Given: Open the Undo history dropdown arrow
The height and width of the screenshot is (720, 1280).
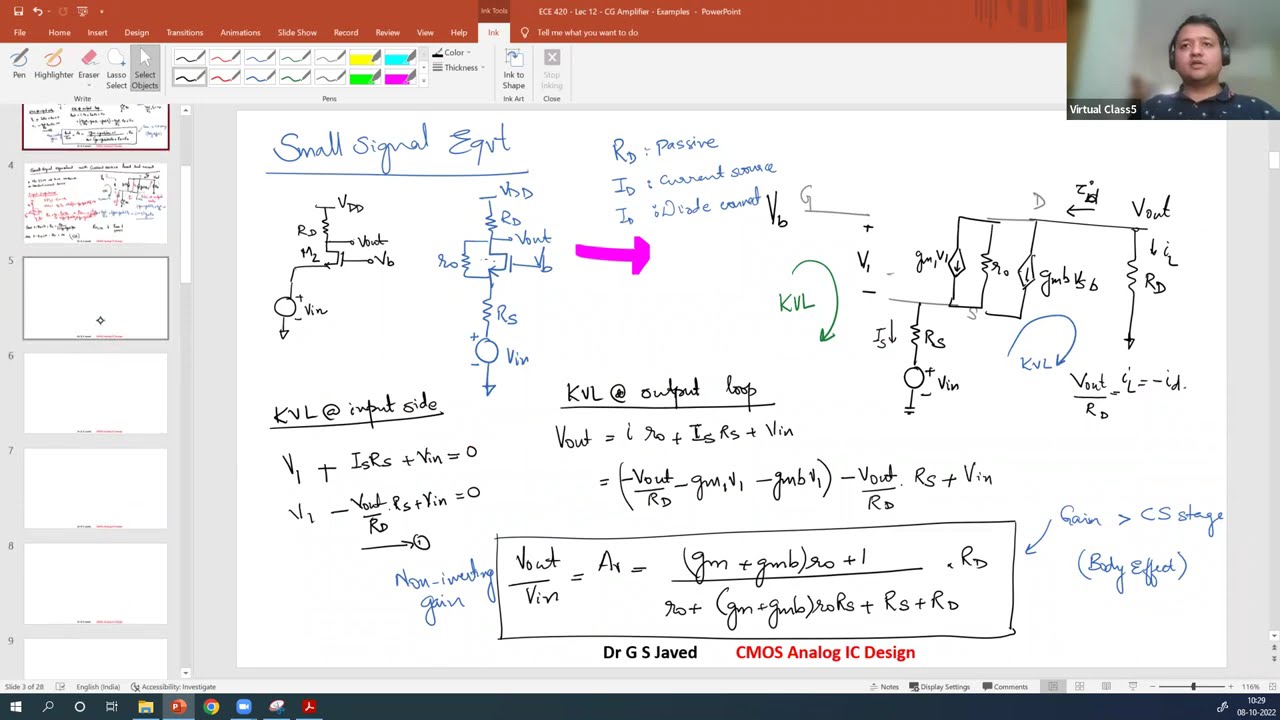Looking at the screenshot, I should coord(49,11).
